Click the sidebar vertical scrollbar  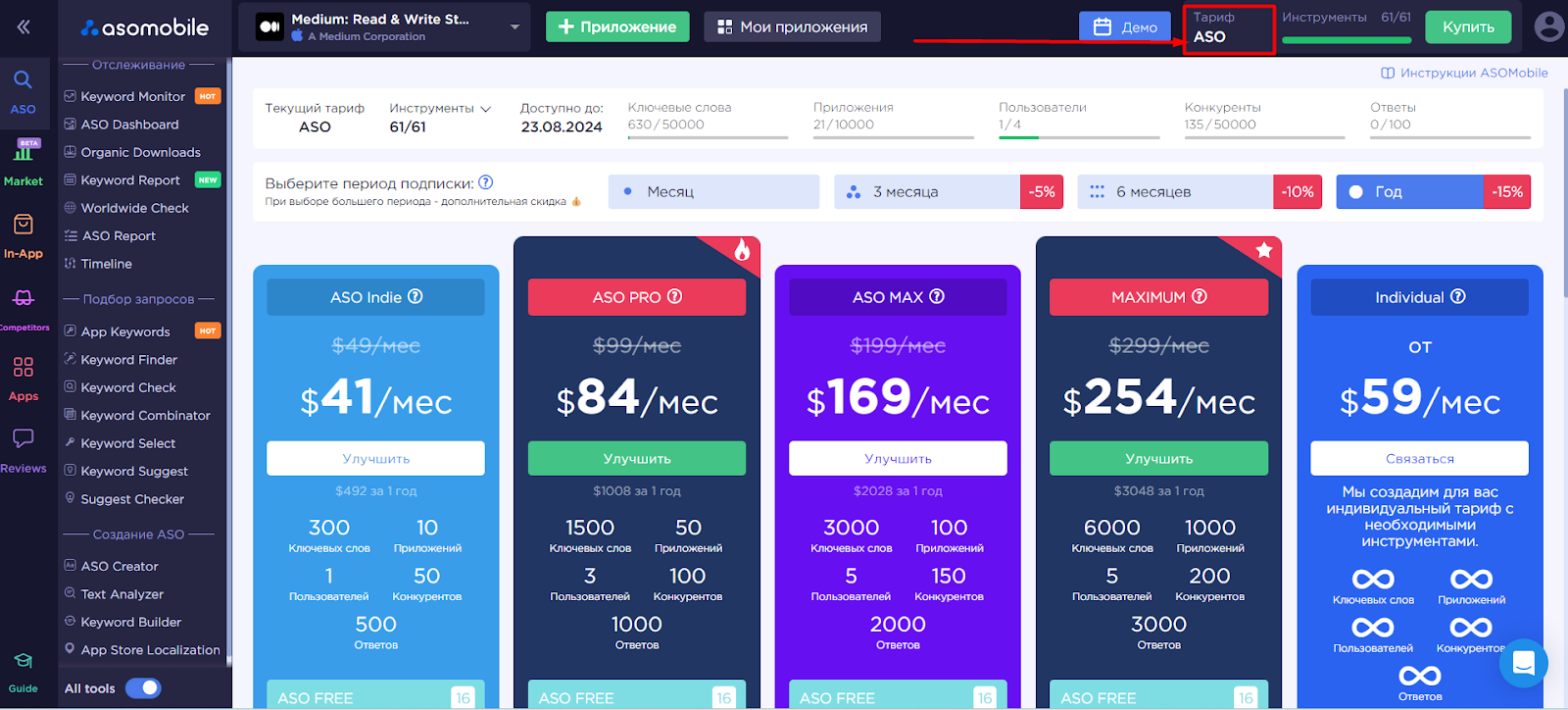[x=229, y=363]
